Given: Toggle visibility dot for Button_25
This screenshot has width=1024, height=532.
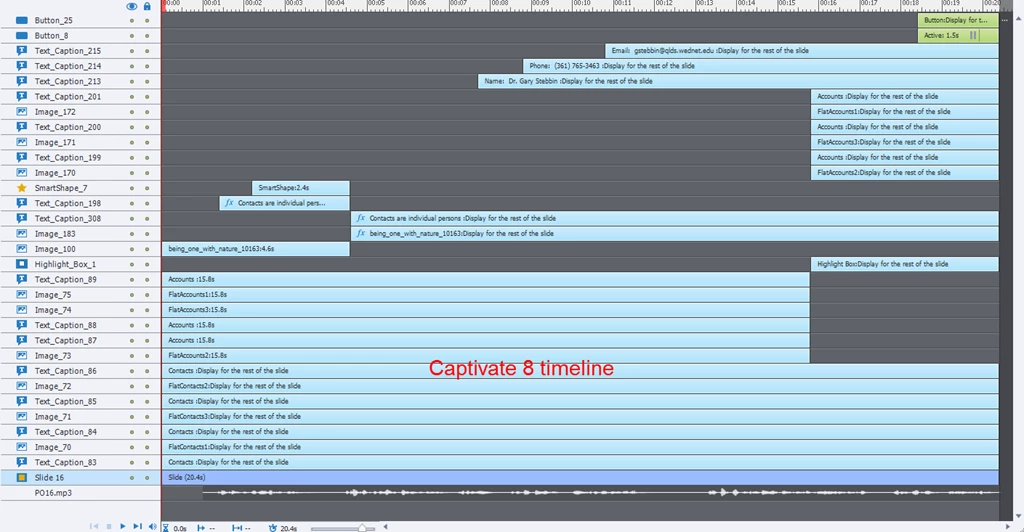Looking at the screenshot, I should [131, 20].
